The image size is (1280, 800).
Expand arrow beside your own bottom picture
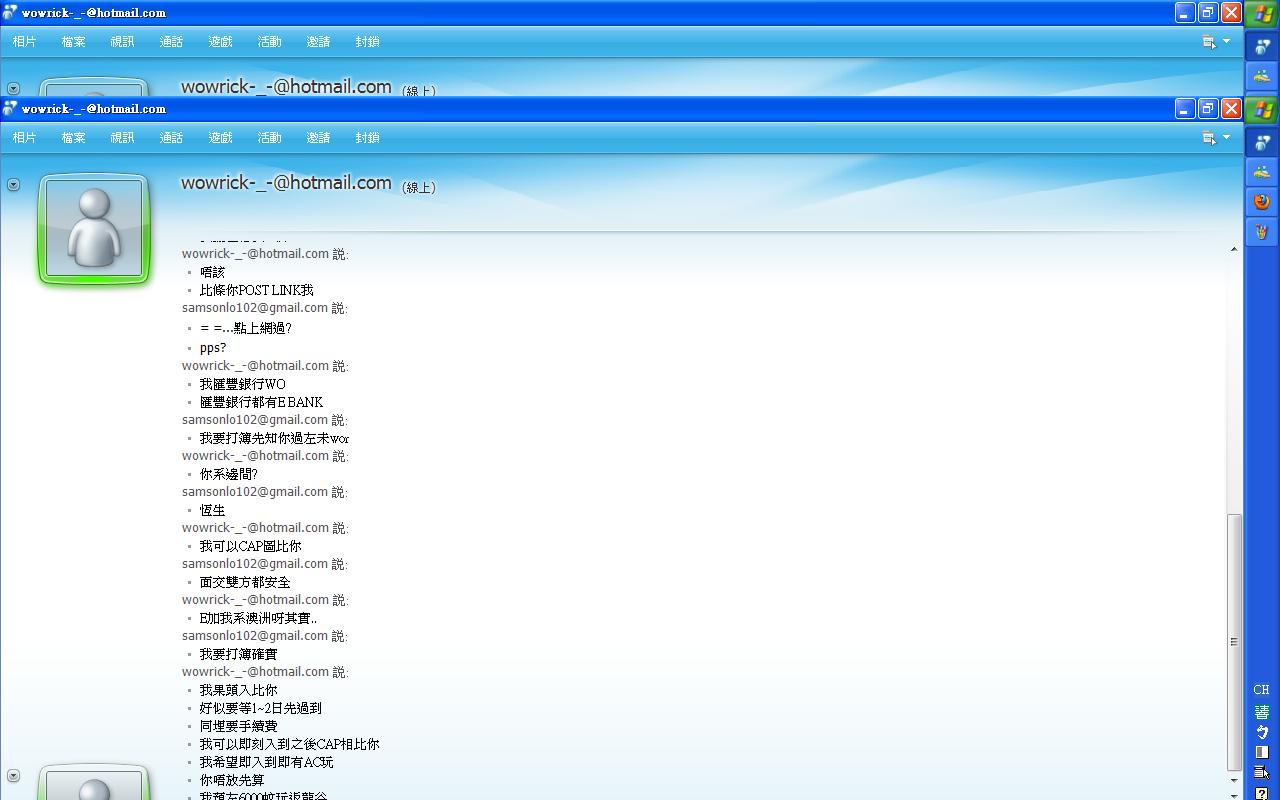(x=13, y=776)
